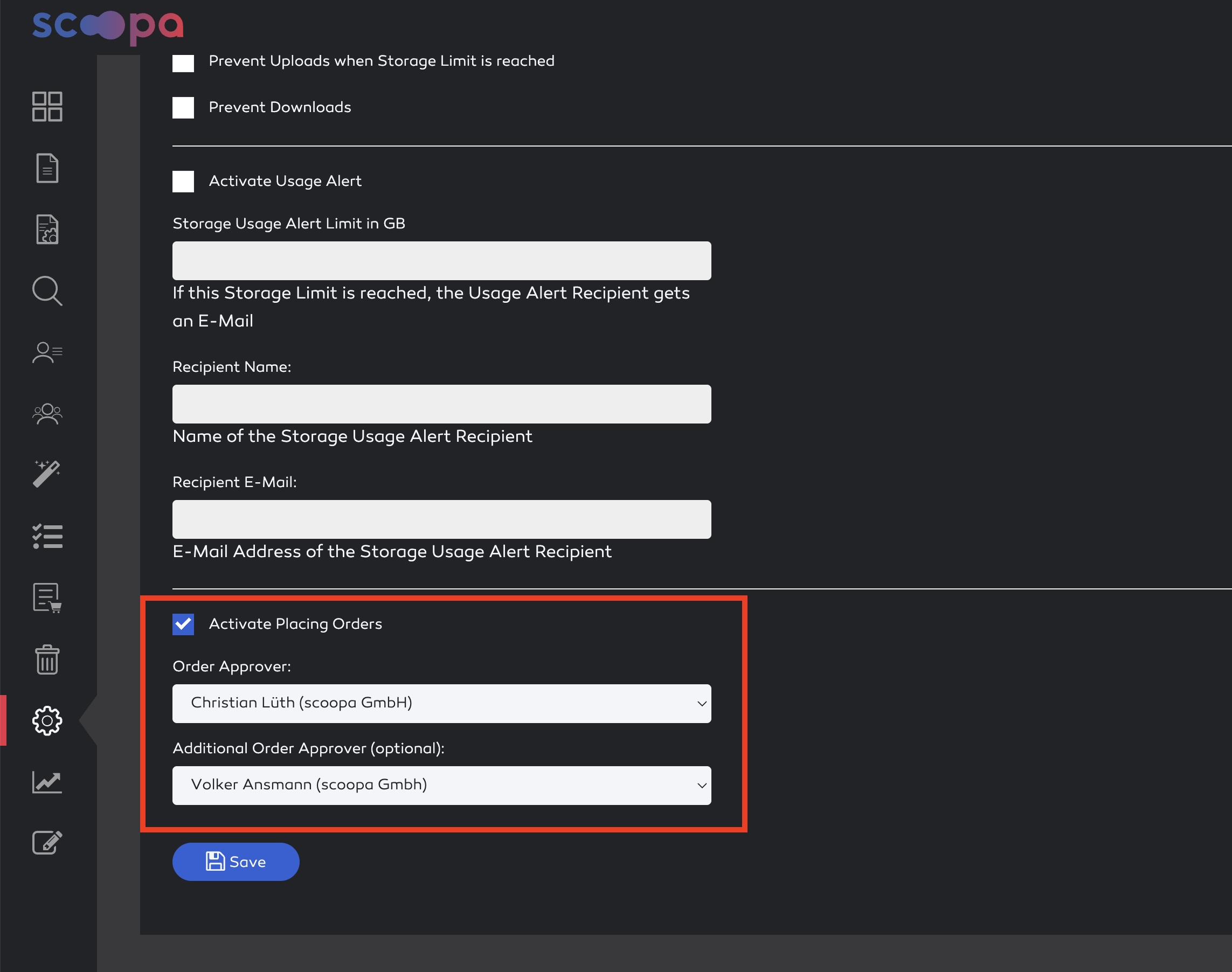Tick the Prevent Downloads checkbox
Image resolution: width=1232 pixels, height=972 pixels.
[183, 108]
